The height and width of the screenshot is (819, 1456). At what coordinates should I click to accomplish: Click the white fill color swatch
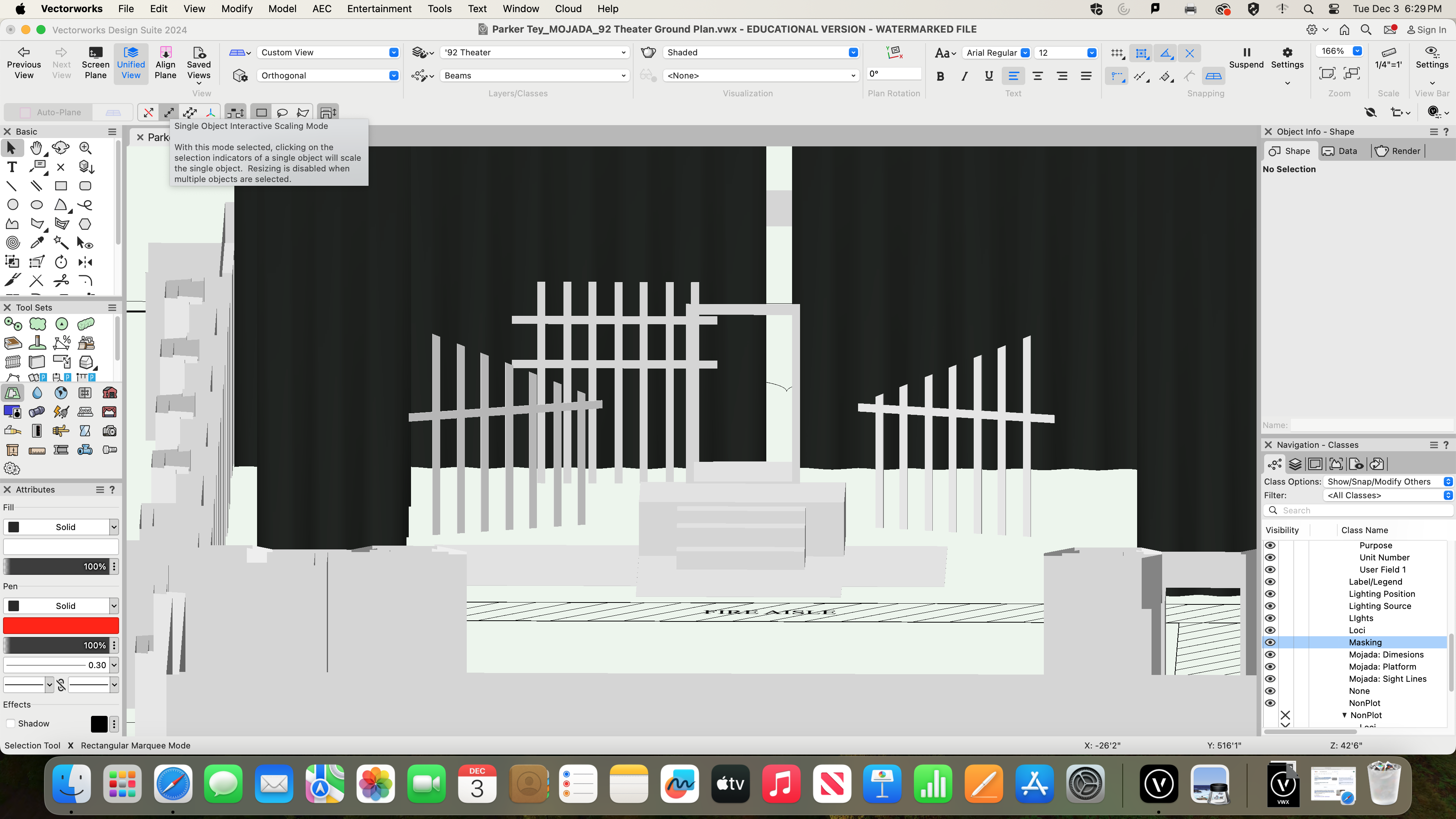pyautogui.click(x=61, y=546)
